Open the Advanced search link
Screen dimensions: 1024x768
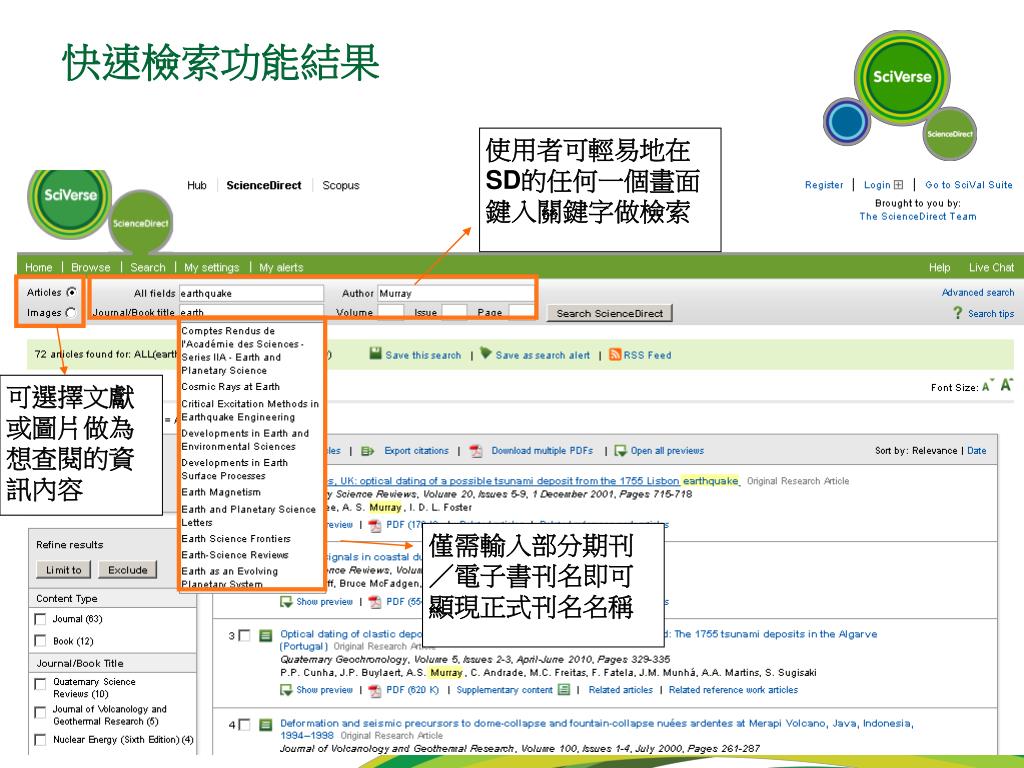(x=978, y=292)
